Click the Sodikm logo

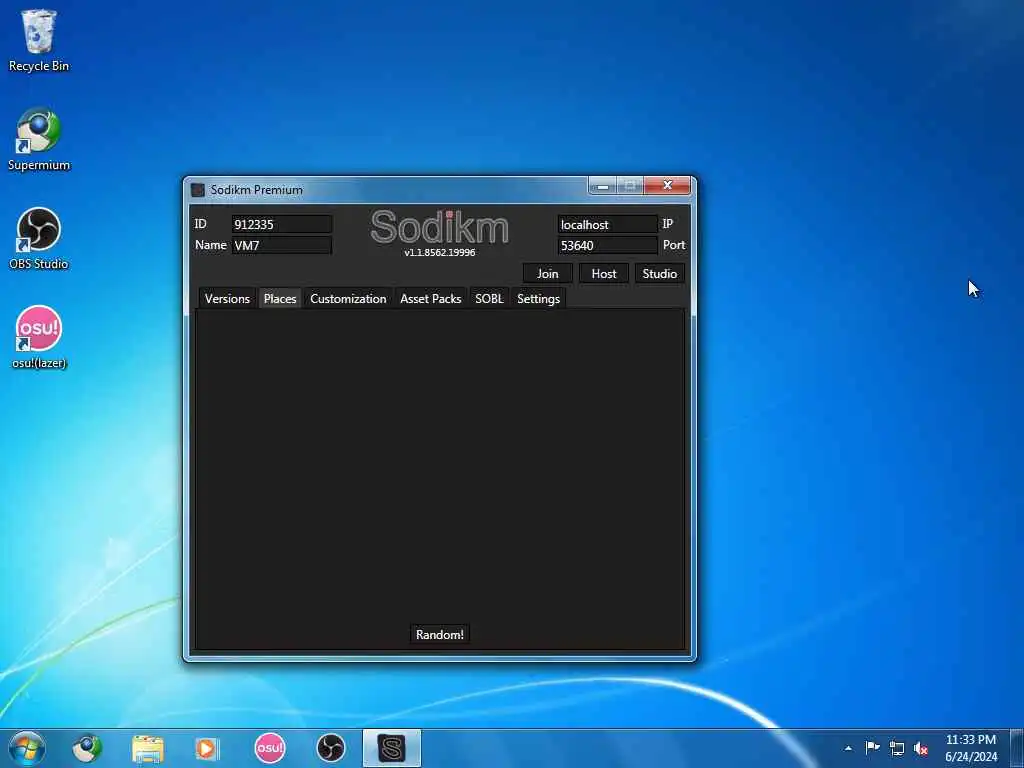click(x=440, y=227)
